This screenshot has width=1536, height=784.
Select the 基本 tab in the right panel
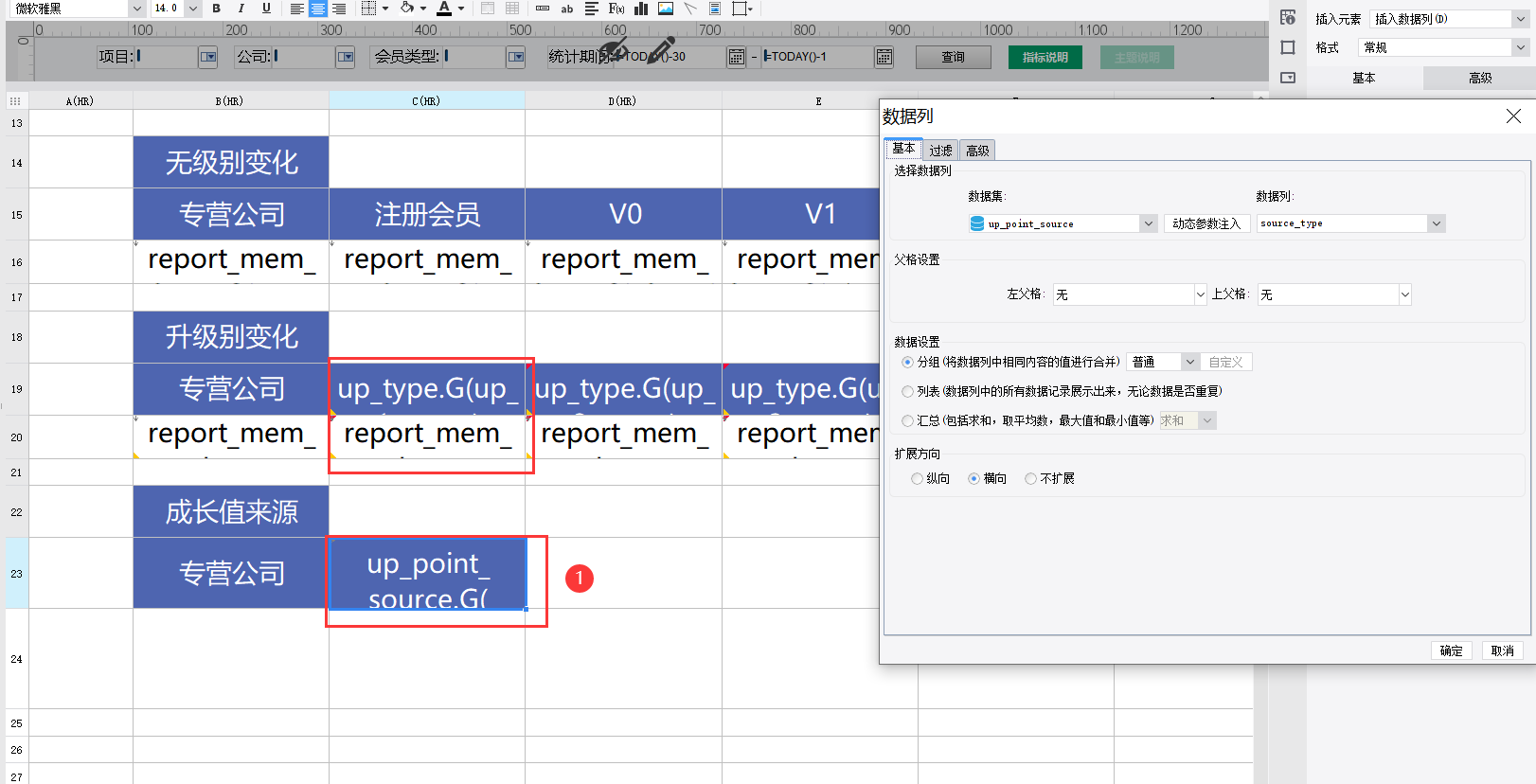pyautogui.click(x=1364, y=79)
